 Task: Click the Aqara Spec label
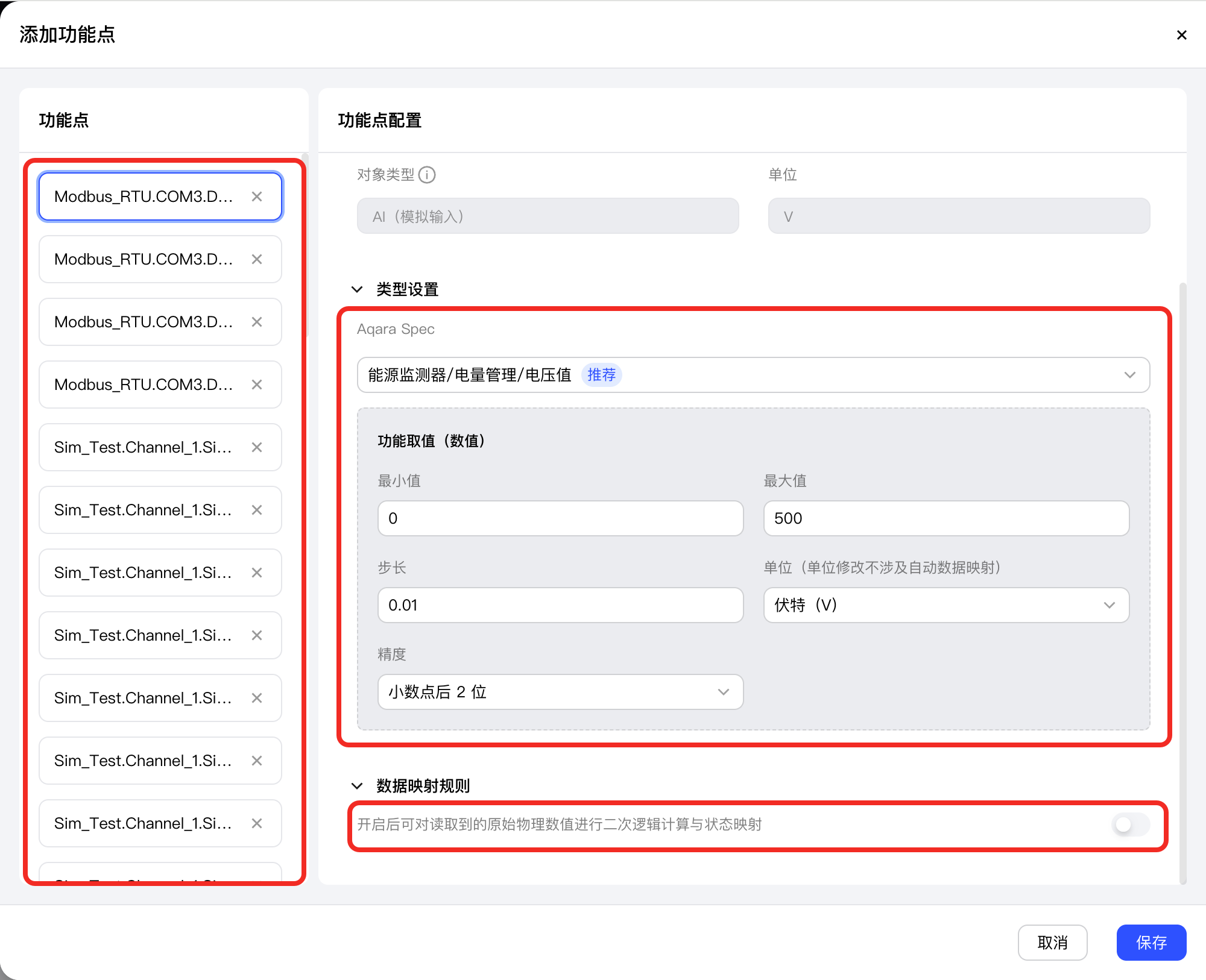[396, 329]
